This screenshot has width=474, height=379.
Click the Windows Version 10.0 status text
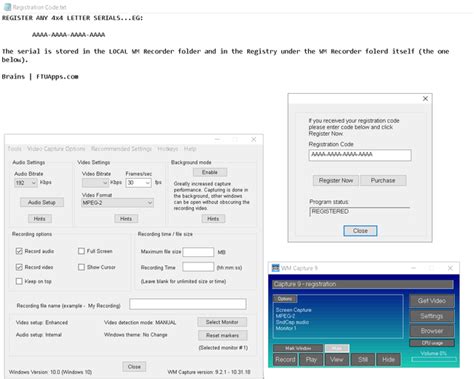tap(50, 372)
